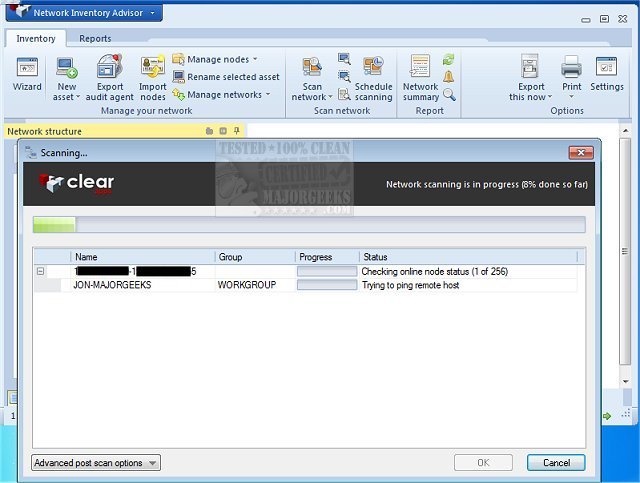The width and height of the screenshot is (640, 483).
Task: Click the magnifier icon in Report group
Action: tap(449, 94)
